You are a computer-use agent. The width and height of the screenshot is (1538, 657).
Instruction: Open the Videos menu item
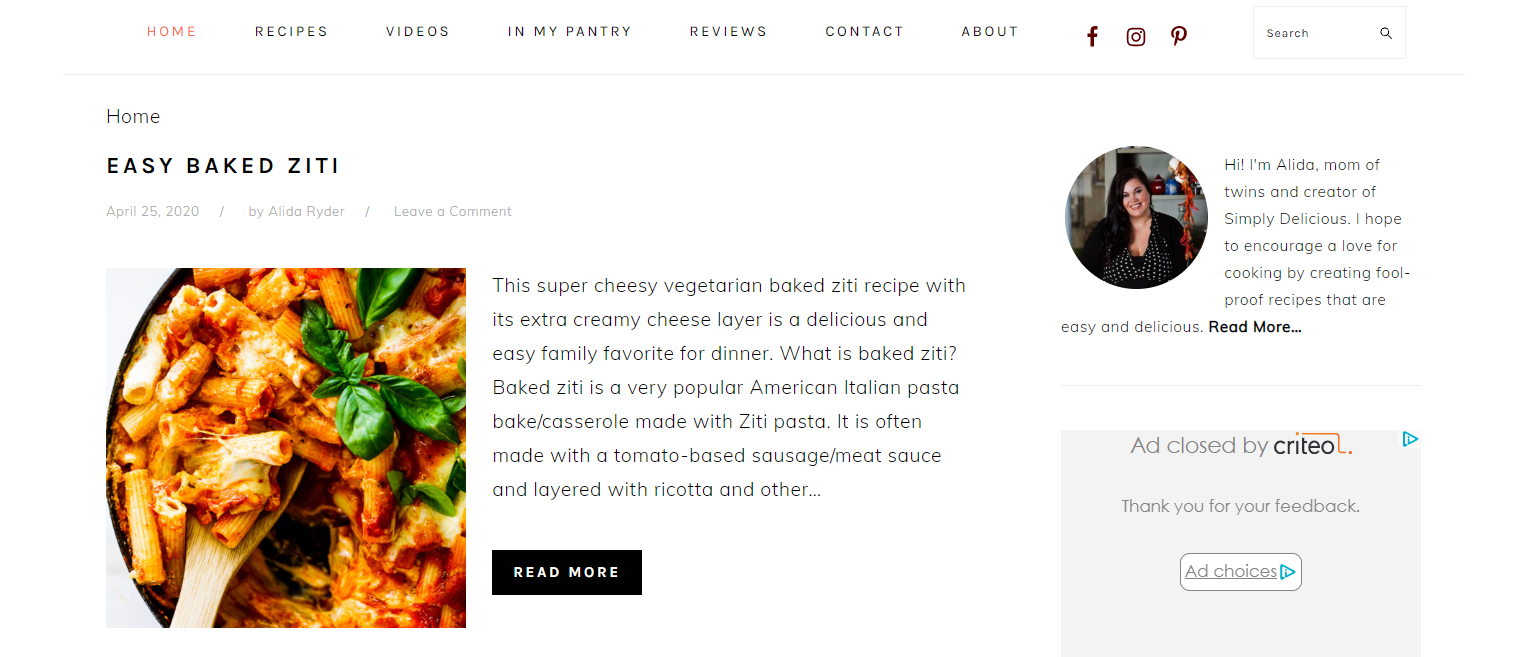click(x=418, y=31)
